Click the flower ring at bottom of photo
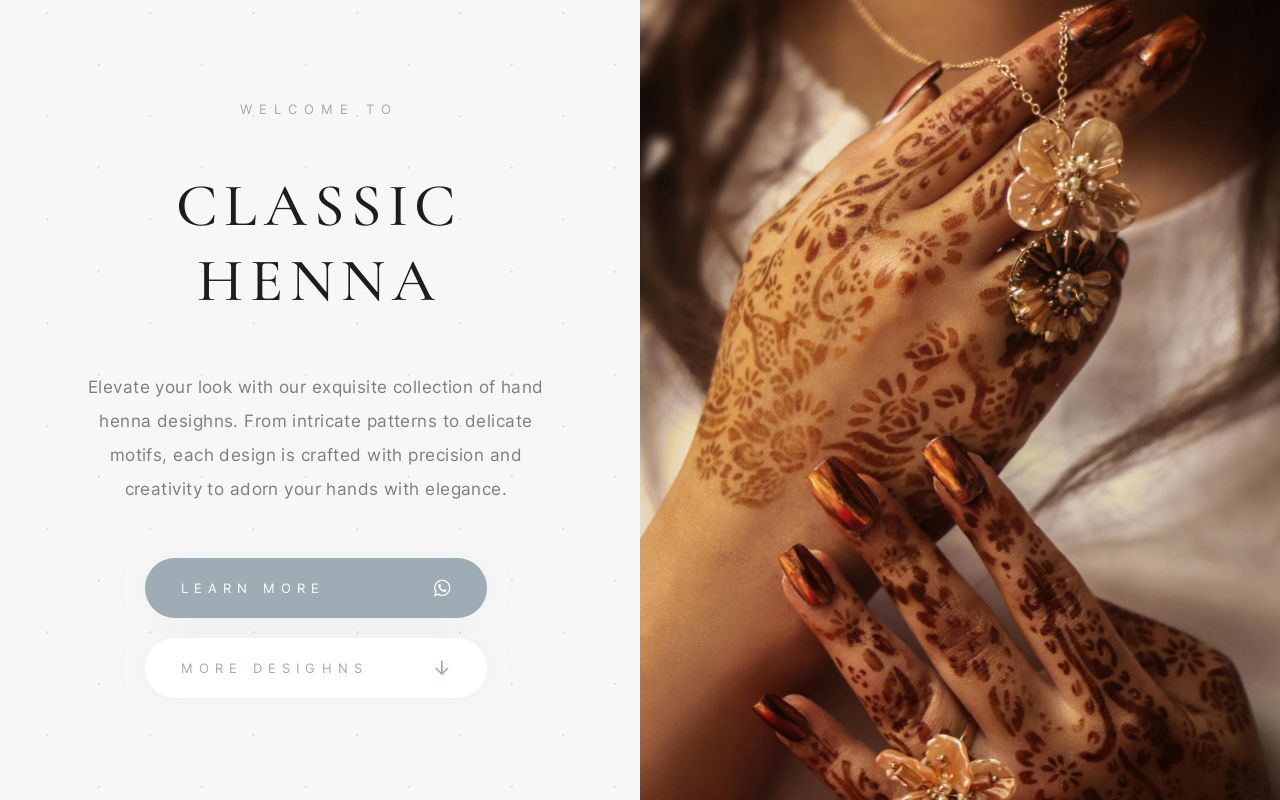Viewport: 1280px width, 800px height. click(x=945, y=769)
